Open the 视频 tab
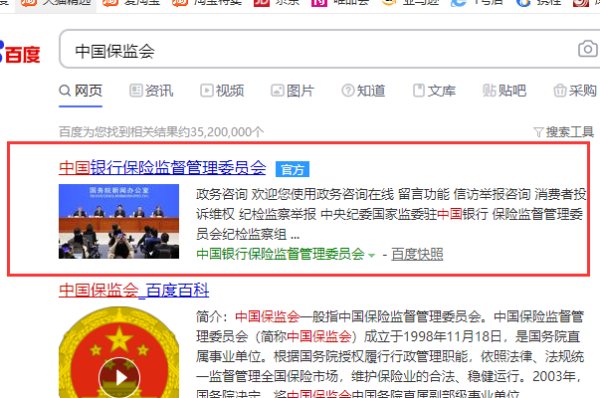Viewport: 600px width, 398px height. pos(222,91)
